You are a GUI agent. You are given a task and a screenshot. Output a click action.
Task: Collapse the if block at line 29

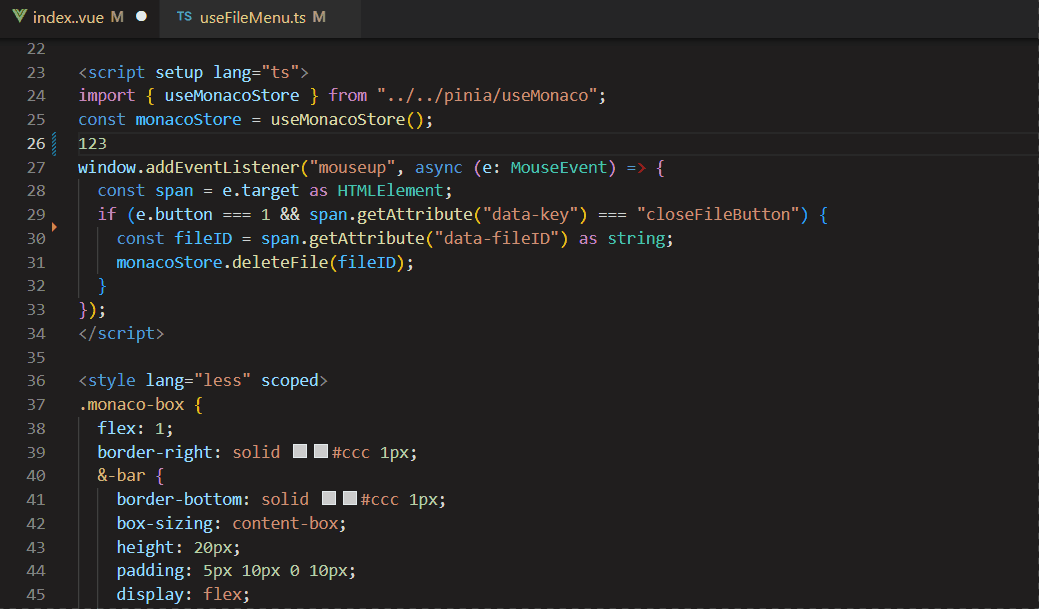pos(58,214)
